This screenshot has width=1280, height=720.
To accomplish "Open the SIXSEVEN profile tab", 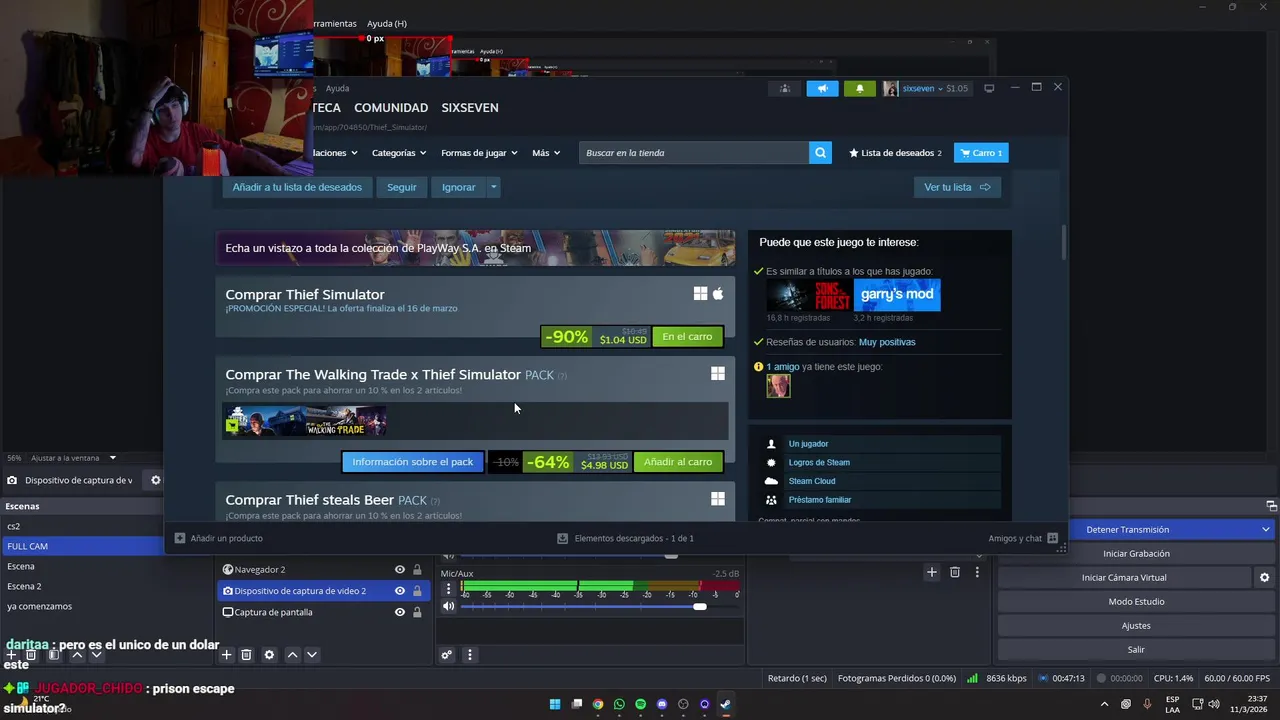I will [x=470, y=108].
